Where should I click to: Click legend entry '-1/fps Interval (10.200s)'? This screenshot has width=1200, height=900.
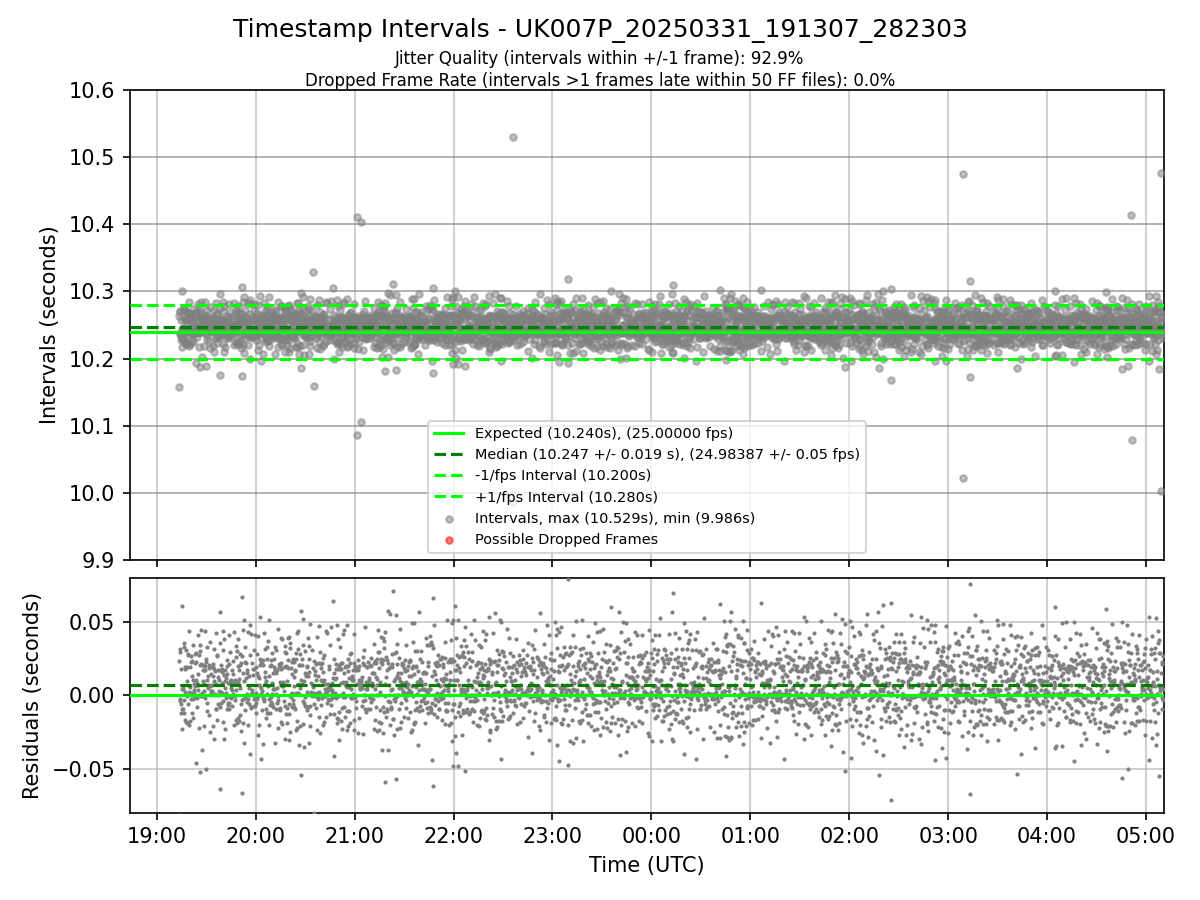pos(563,475)
